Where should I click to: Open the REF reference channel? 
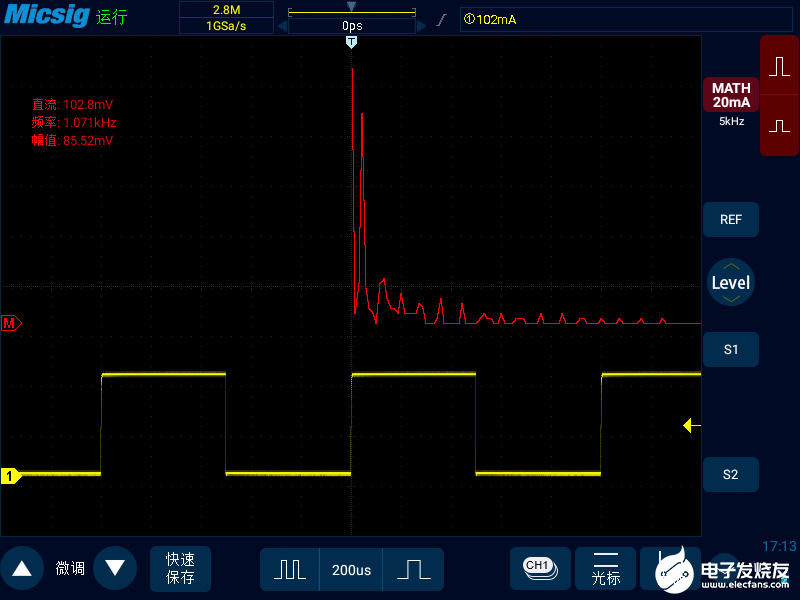click(731, 219)
